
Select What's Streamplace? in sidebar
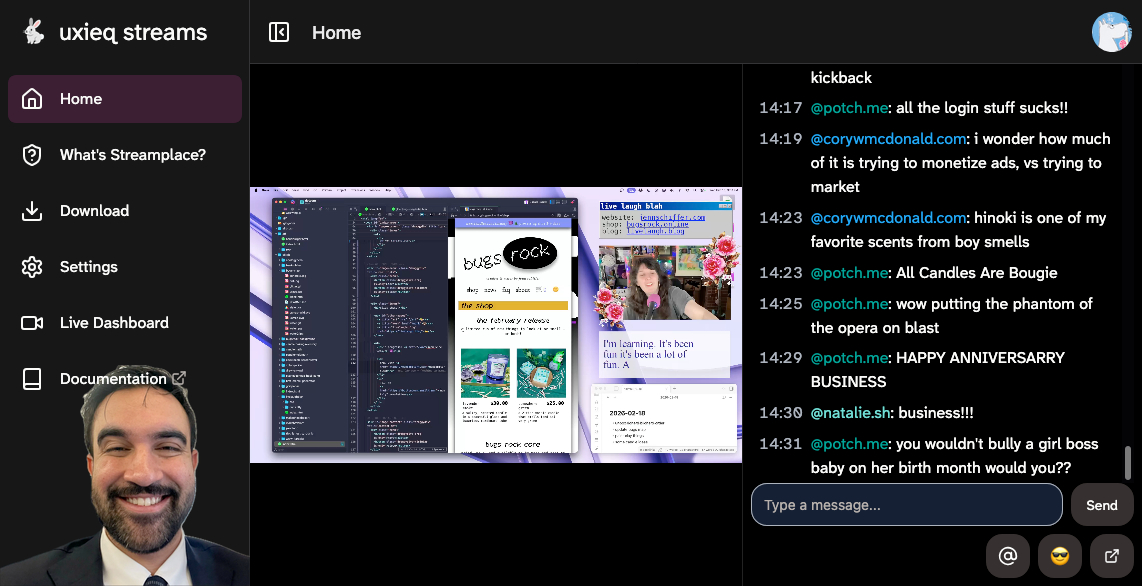click(x=132, y=155)
